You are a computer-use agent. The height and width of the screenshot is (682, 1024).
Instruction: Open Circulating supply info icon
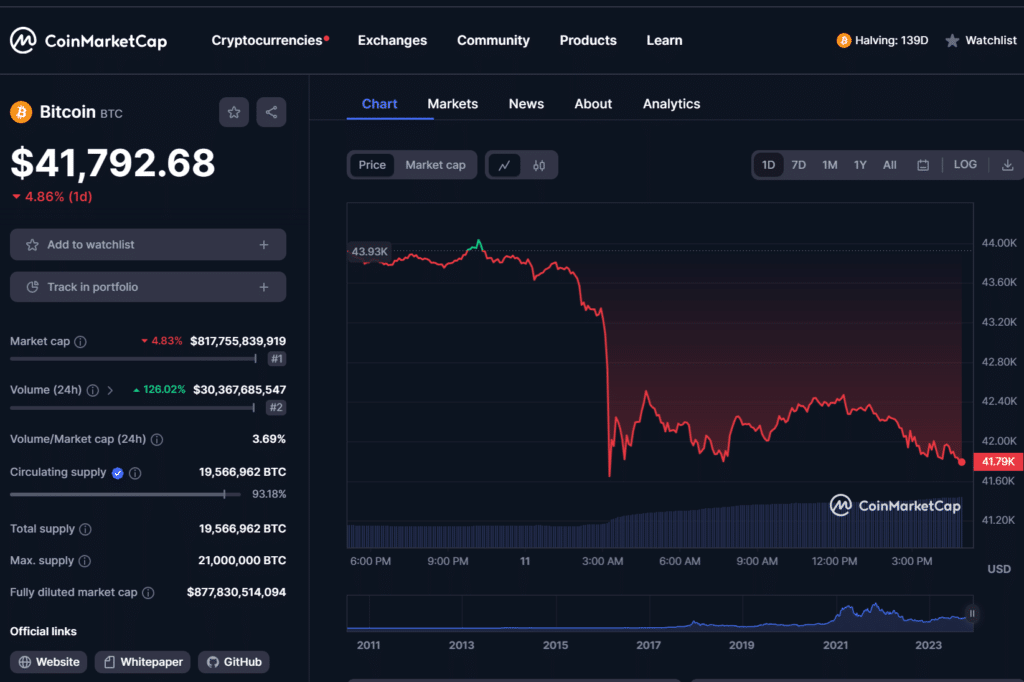tap(135, 473)
